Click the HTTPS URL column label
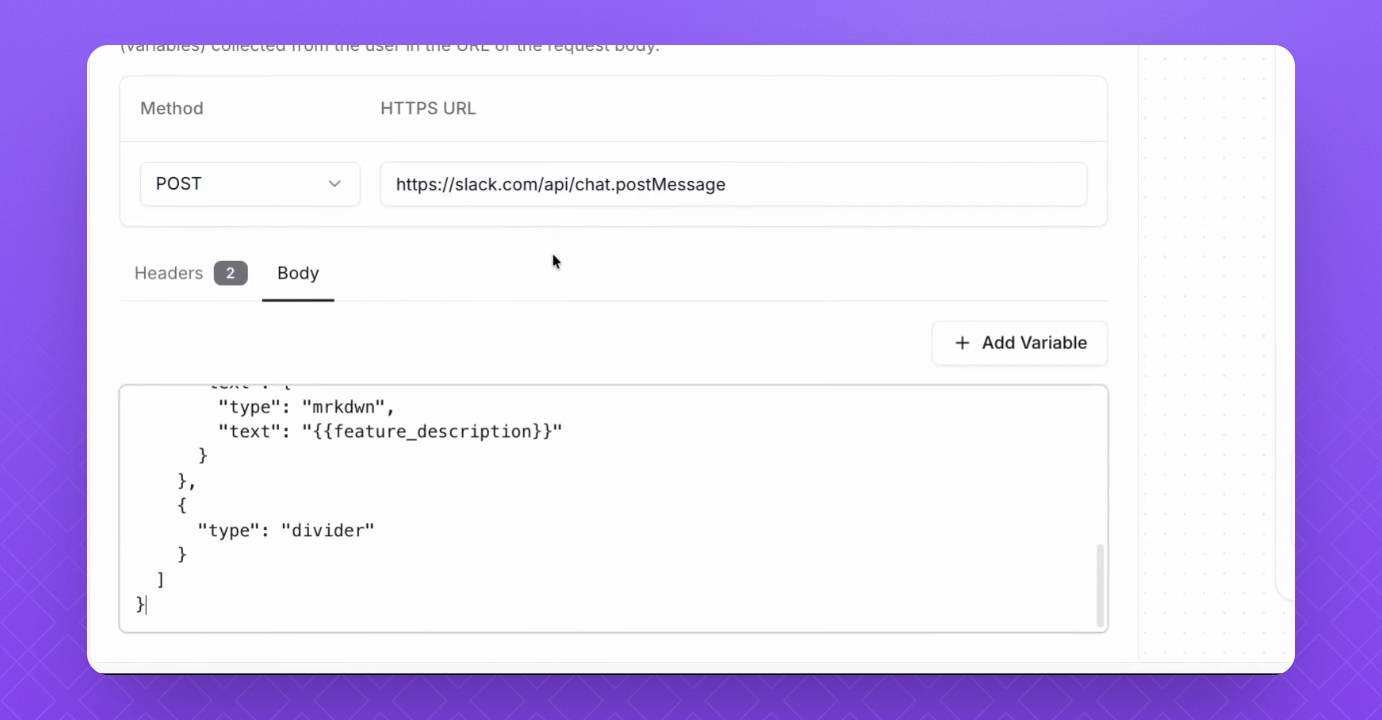The width and height of the screenshot is (1382, 720). [428, 109]
